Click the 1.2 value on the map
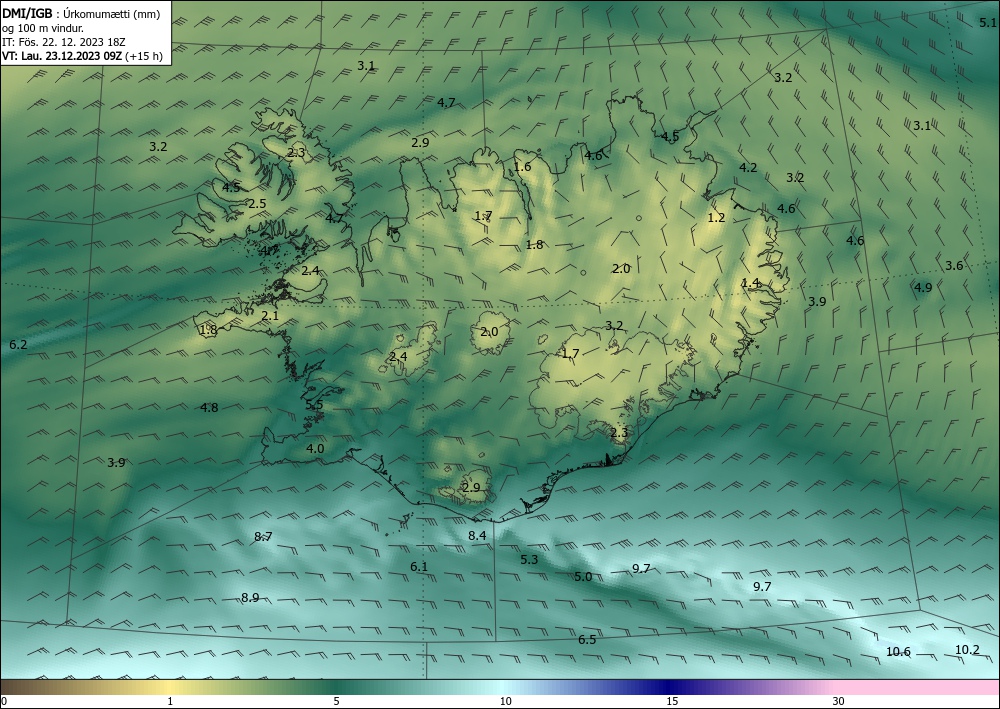Screen dimensions: 1000x709 point(717,217)
